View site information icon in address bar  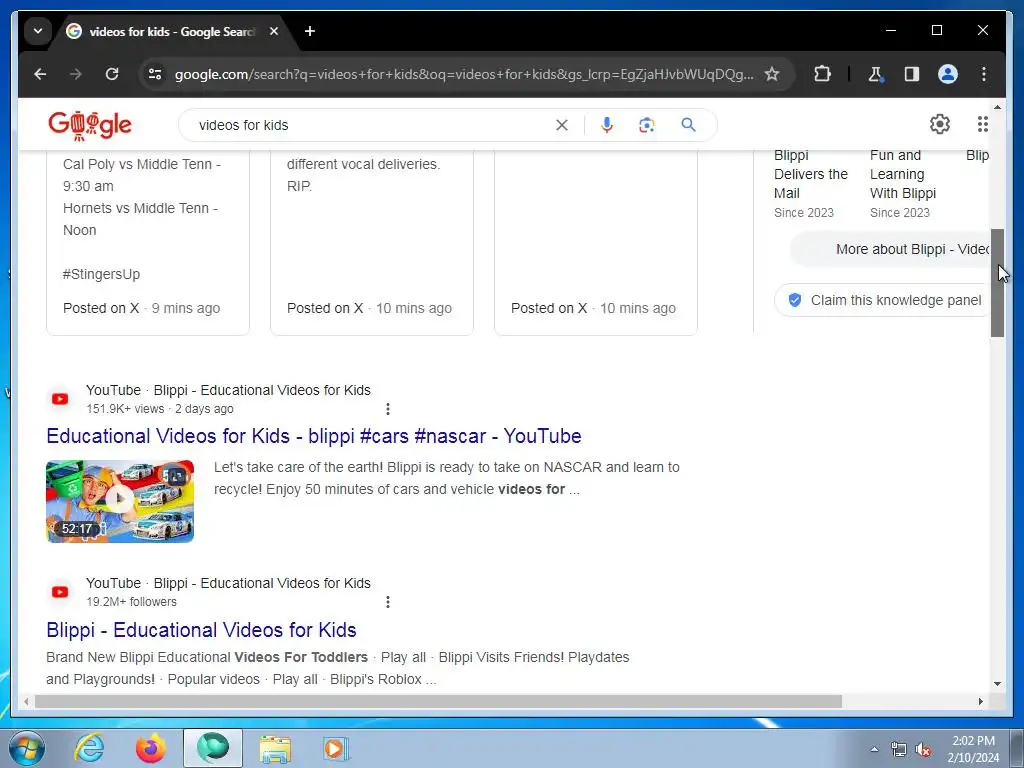click(155, 74)
